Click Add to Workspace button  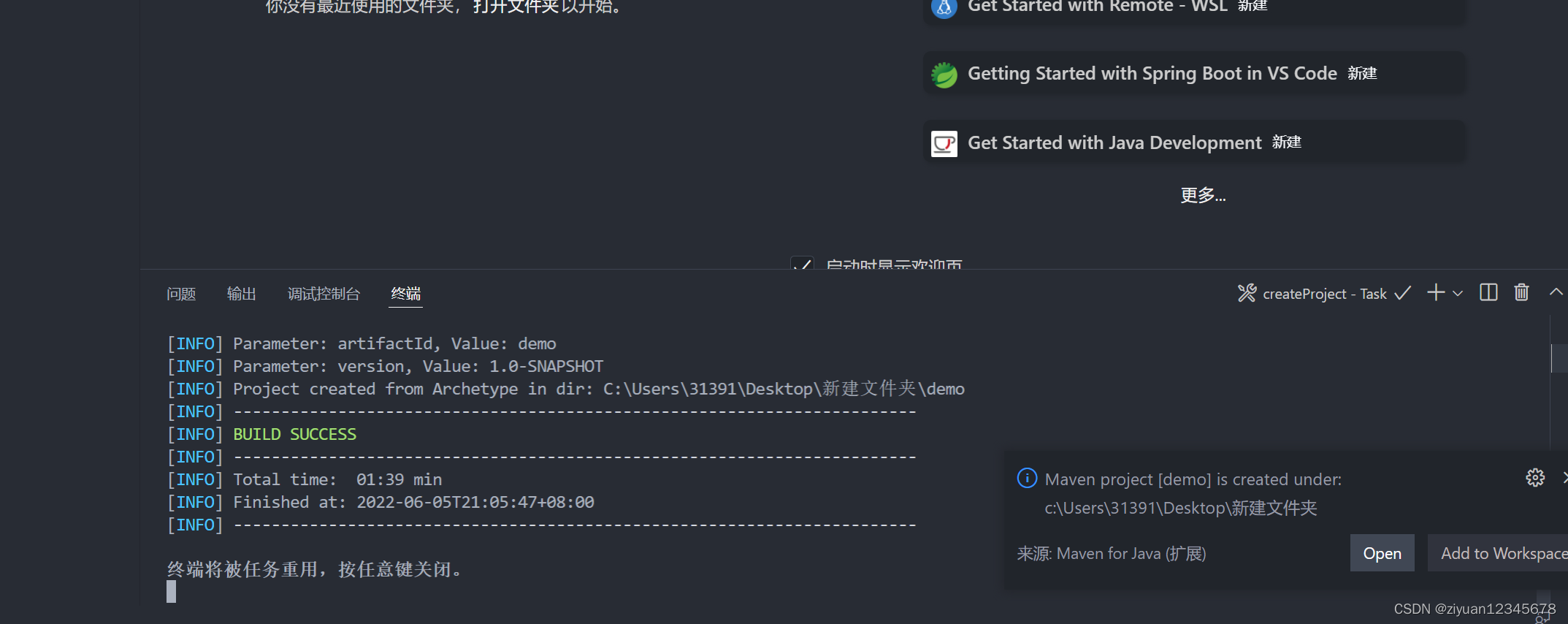[1498, 553]
